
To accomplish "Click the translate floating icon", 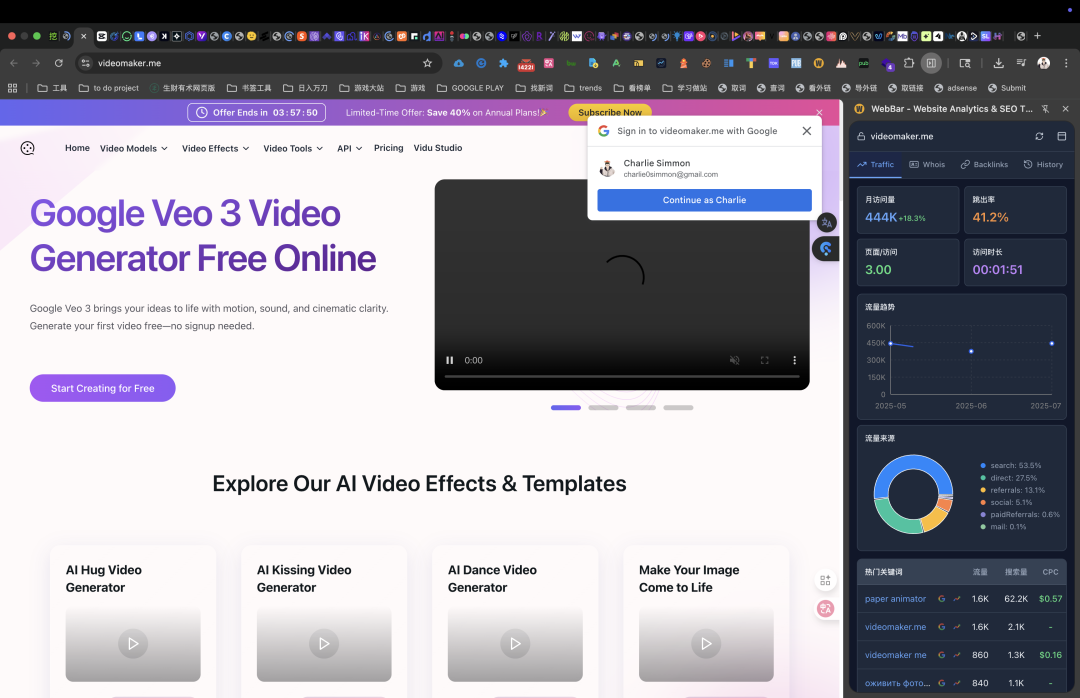I will tap(827, 223).
